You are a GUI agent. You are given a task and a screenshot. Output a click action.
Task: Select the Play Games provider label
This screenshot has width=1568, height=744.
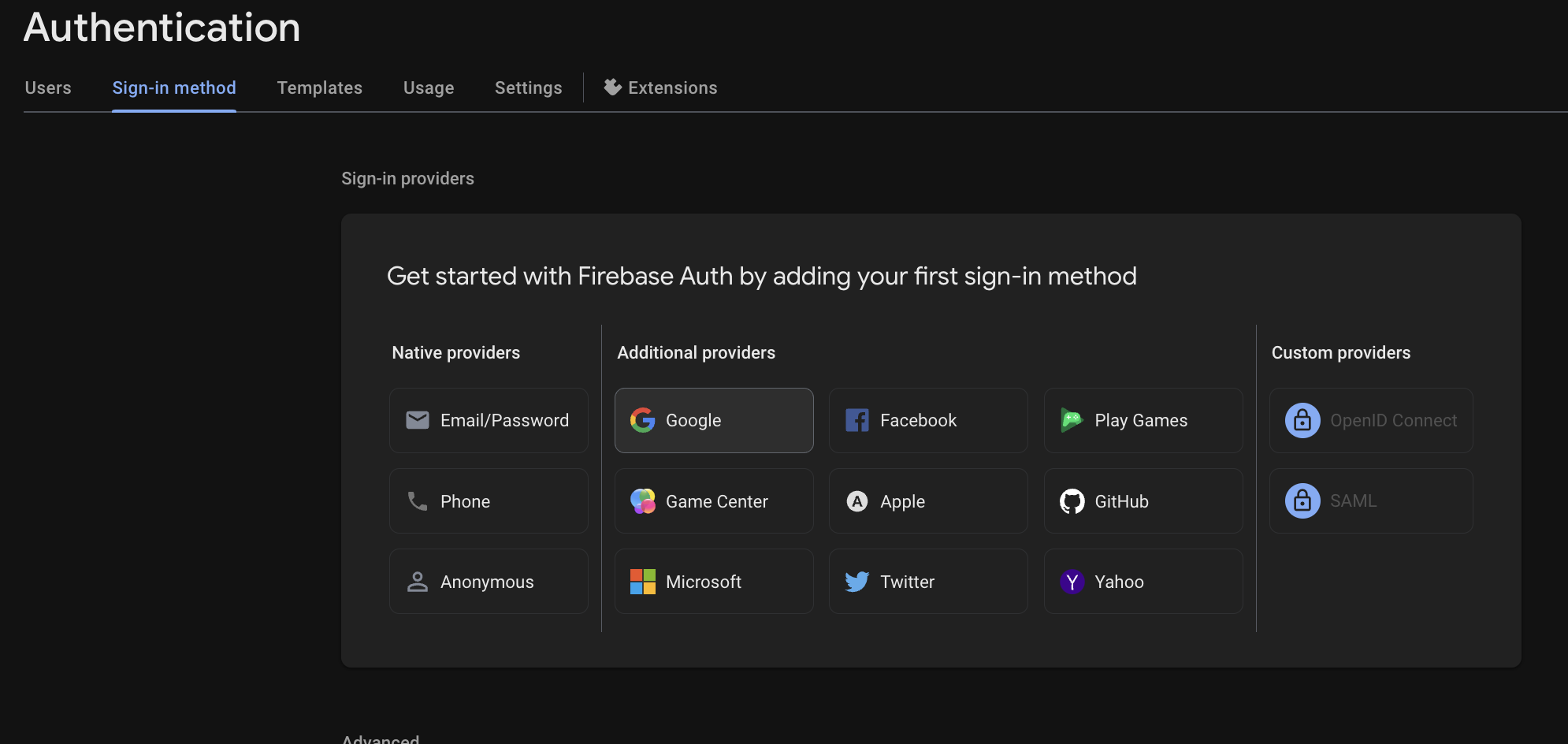tap(1141, 420)
